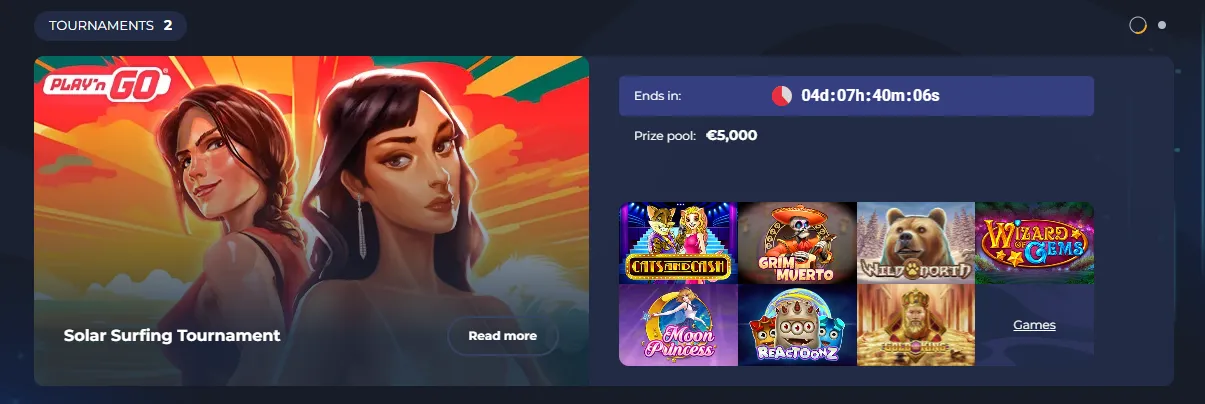Click the countdown timer text
Screen dimensions: 1205x404
click(x=871, y=96)
